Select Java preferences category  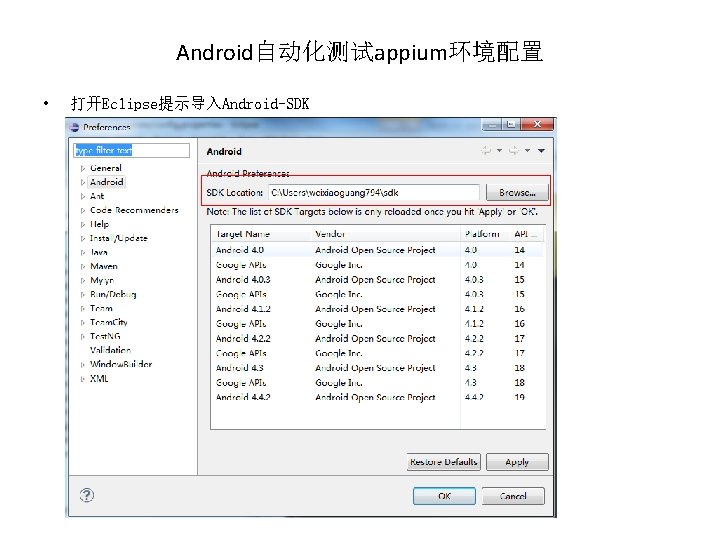pyautogui.click(x=99, y=252)
